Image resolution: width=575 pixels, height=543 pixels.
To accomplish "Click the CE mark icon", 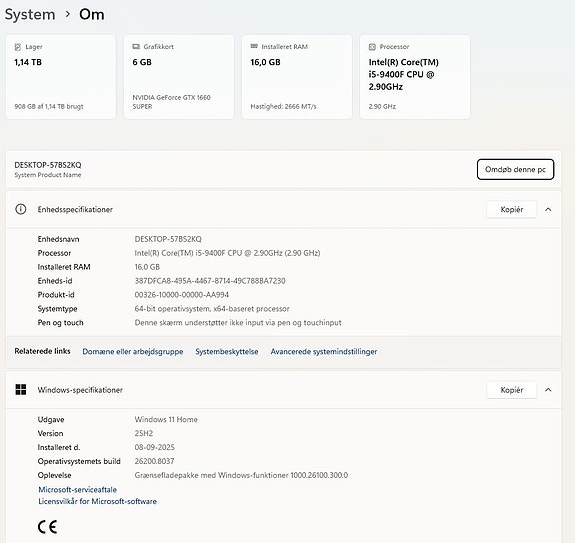I will [x=48, y=527].
